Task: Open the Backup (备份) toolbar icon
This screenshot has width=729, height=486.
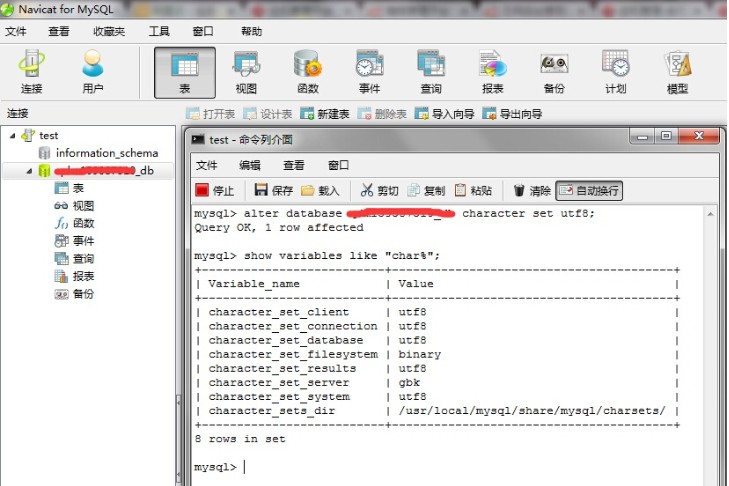Action: pos(554,72)
